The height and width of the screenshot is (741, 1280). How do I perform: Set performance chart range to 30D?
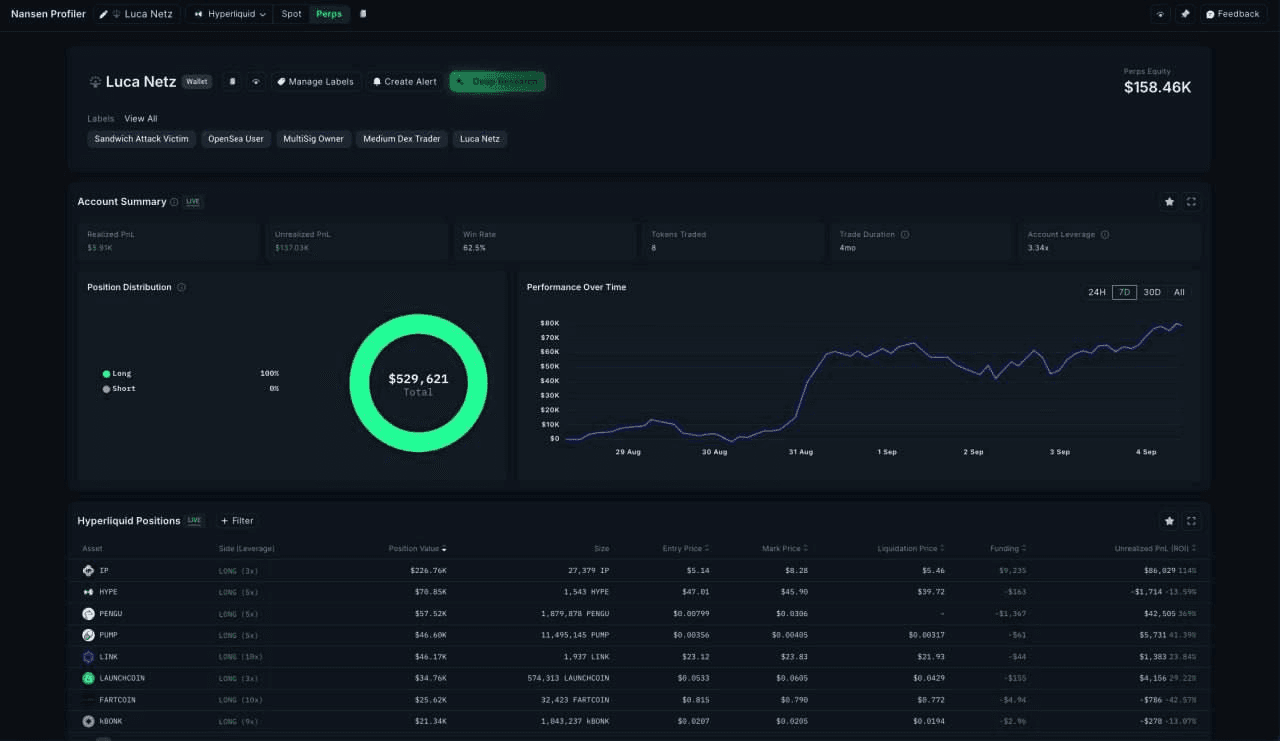pos(1152,292)
